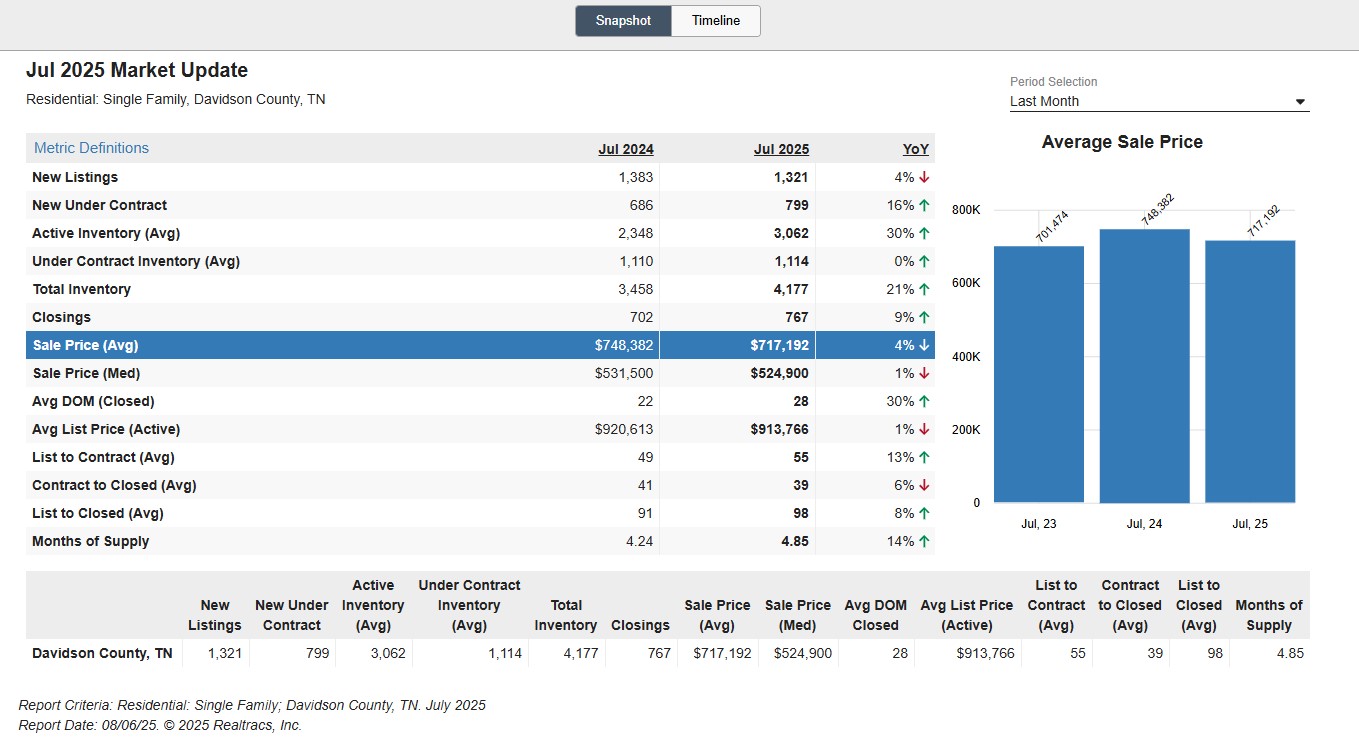Click the green arrow for Closings row
The width and height of the screenshot is (1359, 756).
(x=924, y=317)
